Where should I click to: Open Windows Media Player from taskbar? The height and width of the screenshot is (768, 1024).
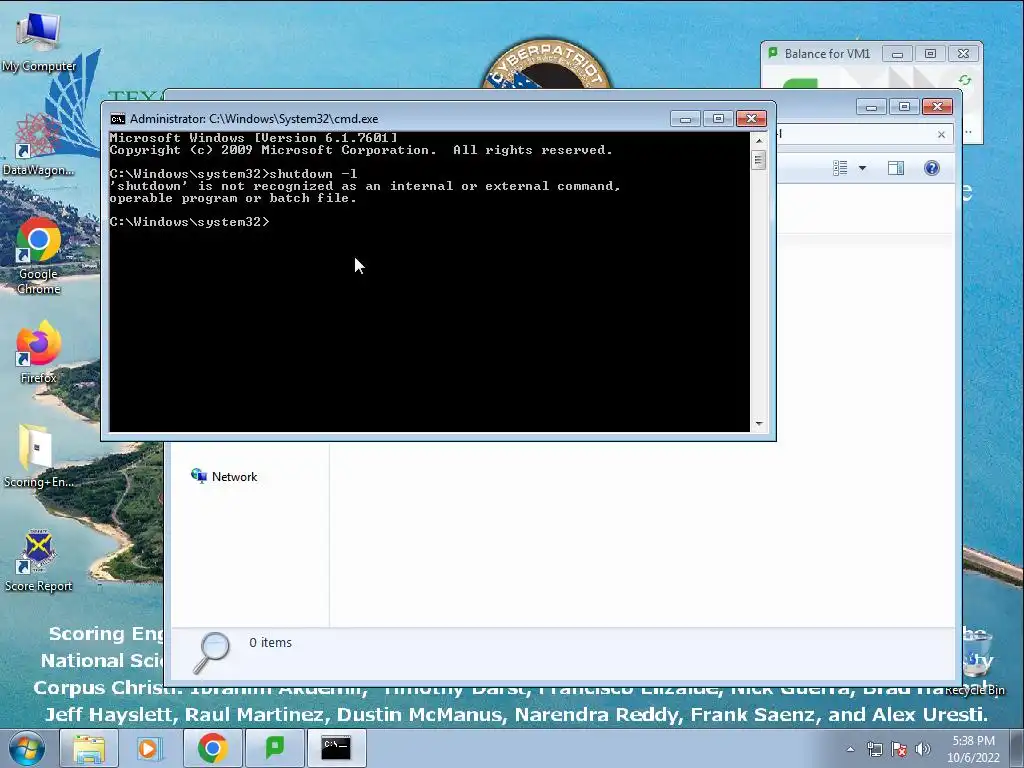pyautogui.click(x=149, y=748)
